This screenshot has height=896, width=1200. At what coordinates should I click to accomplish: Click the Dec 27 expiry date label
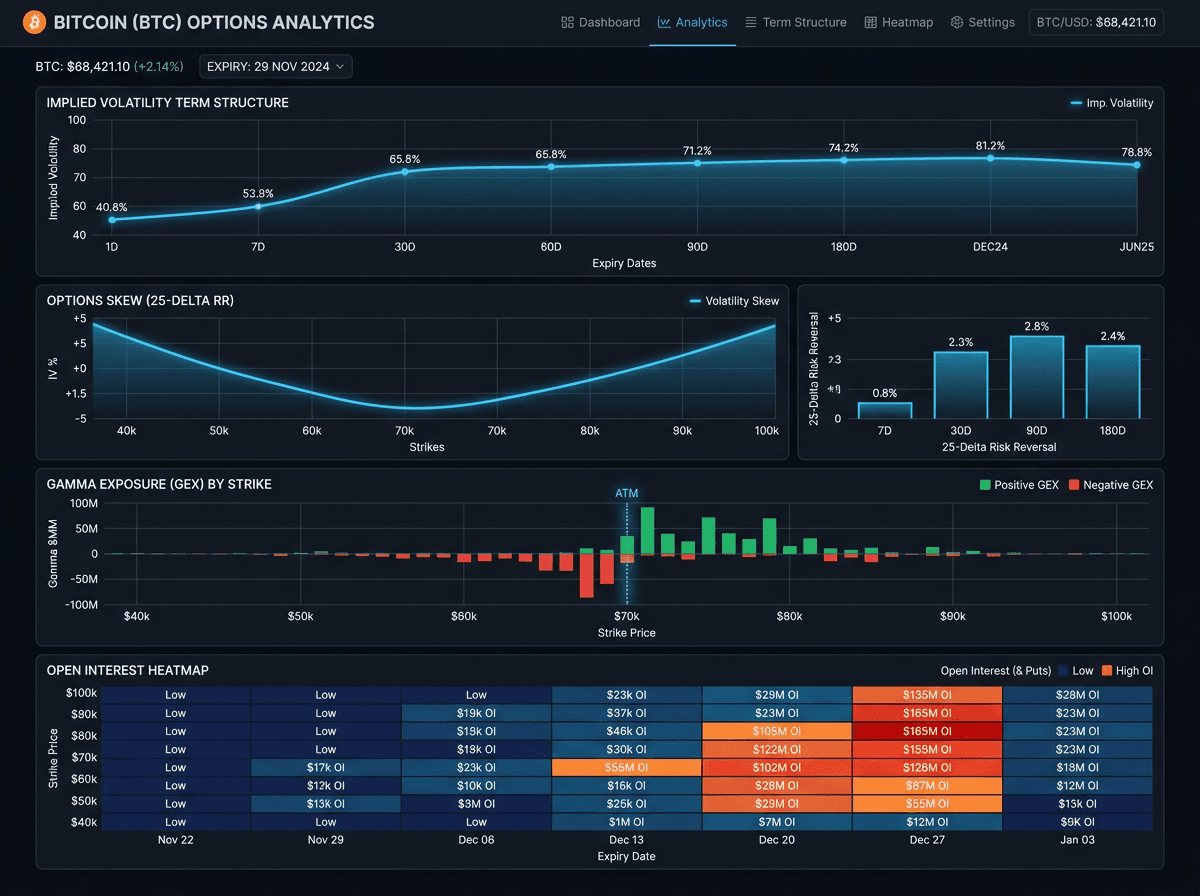click(927, 840)
